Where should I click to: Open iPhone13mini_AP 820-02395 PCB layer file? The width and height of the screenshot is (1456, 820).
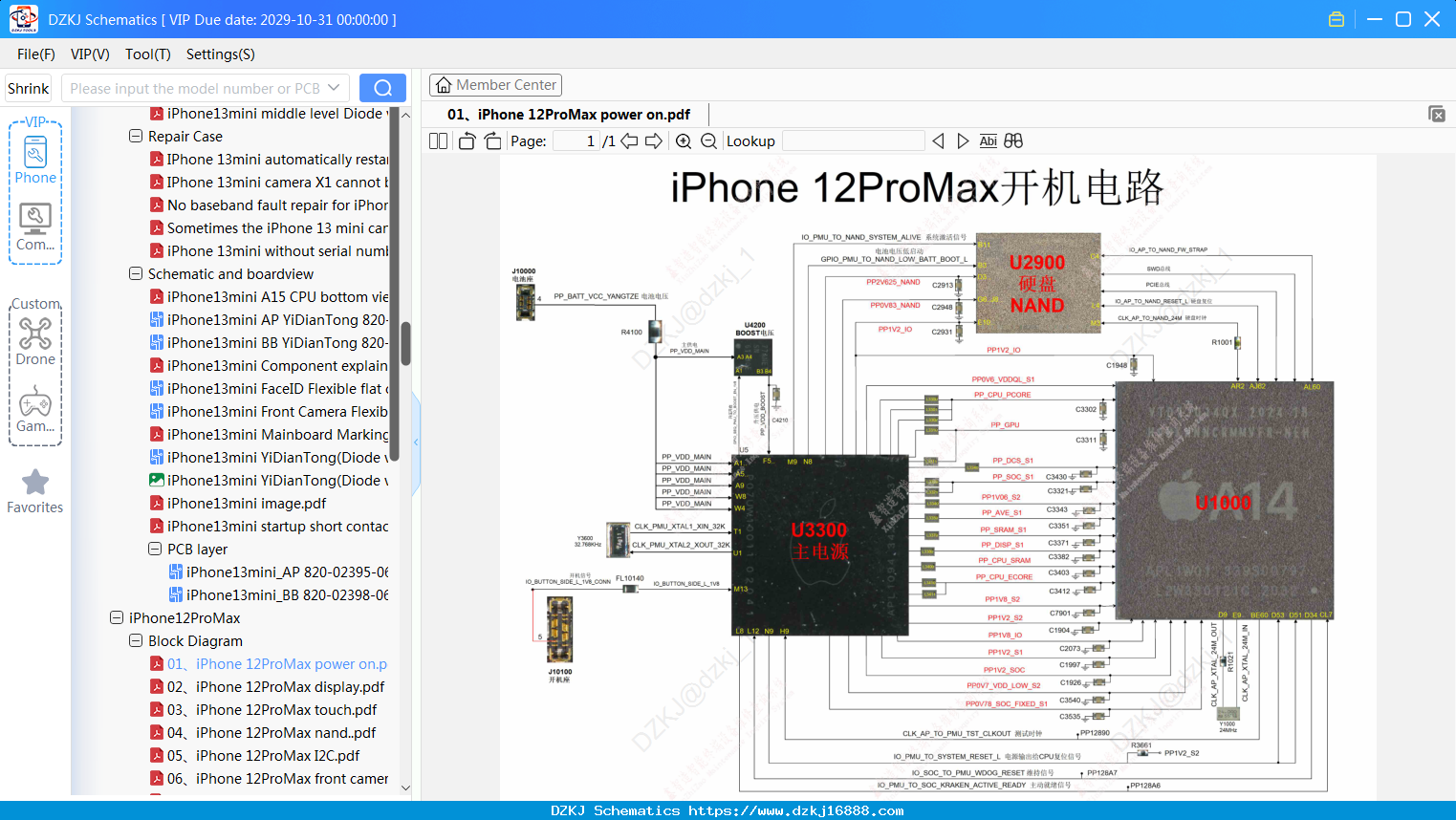click(287, 572)
